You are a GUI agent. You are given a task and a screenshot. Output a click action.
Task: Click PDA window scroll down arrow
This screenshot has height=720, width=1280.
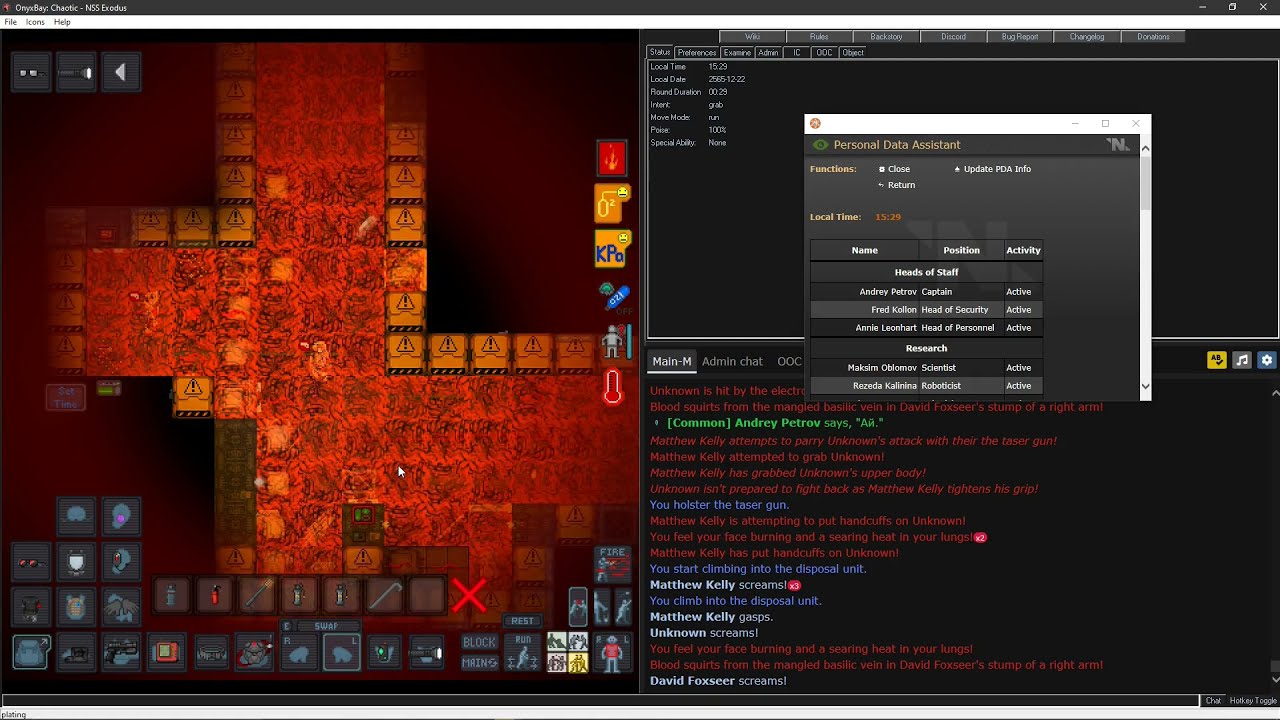click(1145, 386)
